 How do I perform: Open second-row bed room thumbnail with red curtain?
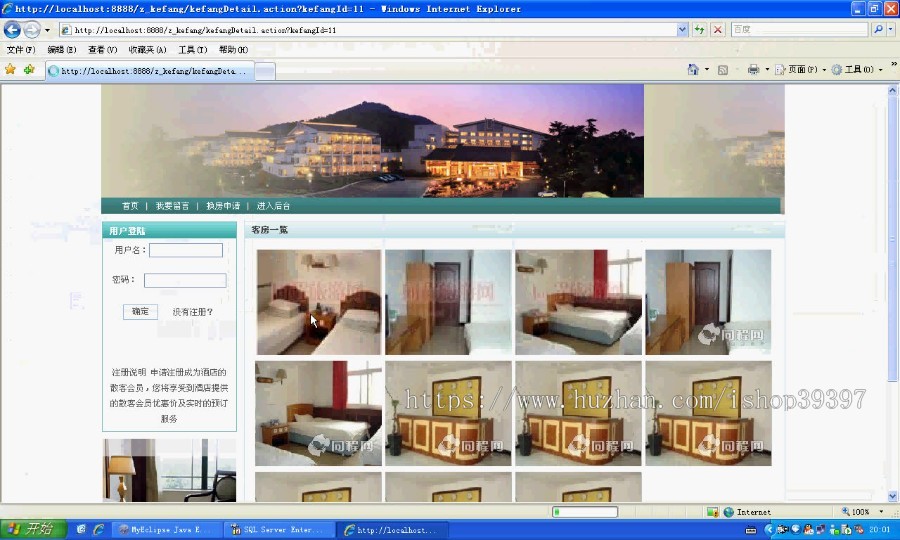coord(319,413)
